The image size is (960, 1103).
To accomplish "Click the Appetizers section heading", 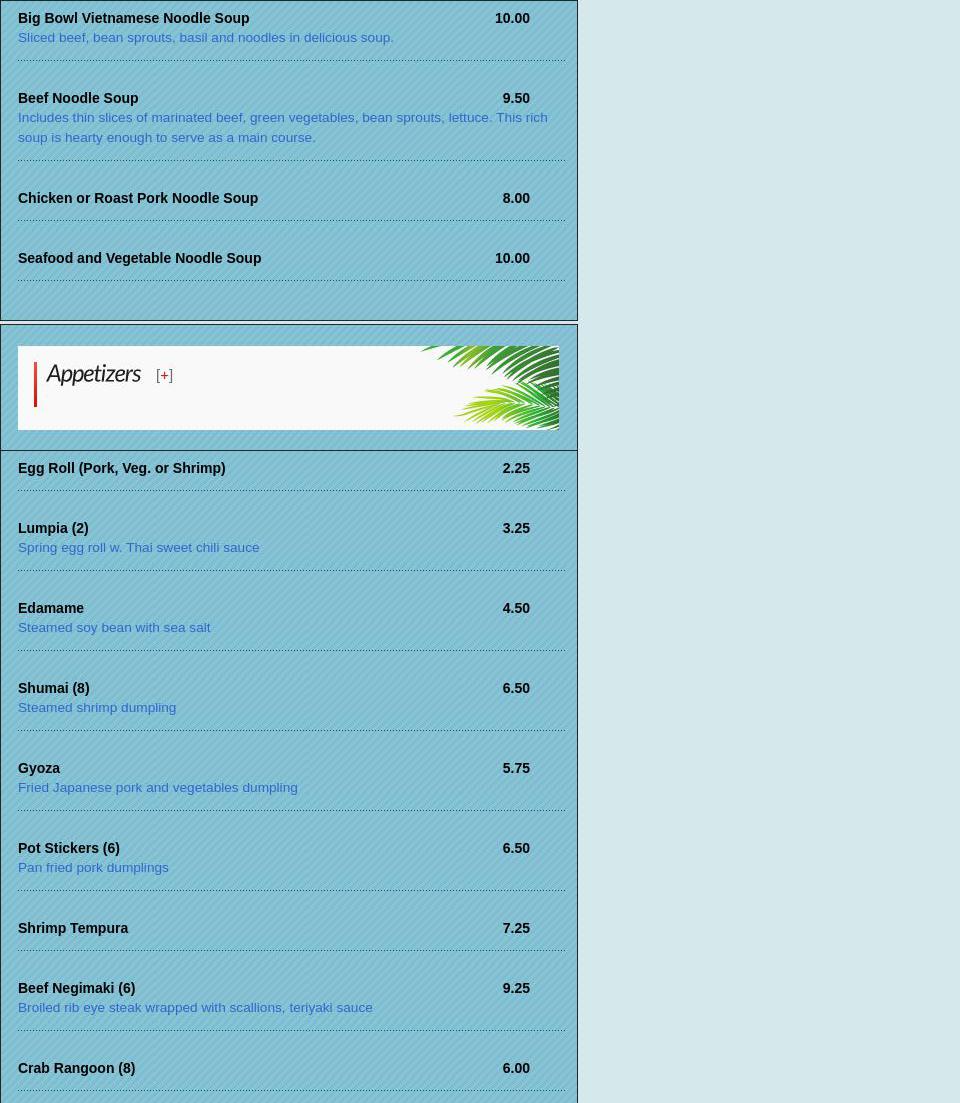I will 93,374.
